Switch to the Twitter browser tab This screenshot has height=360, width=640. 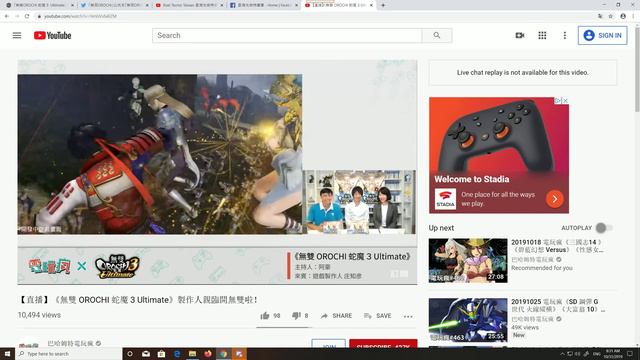click(113, 5)
